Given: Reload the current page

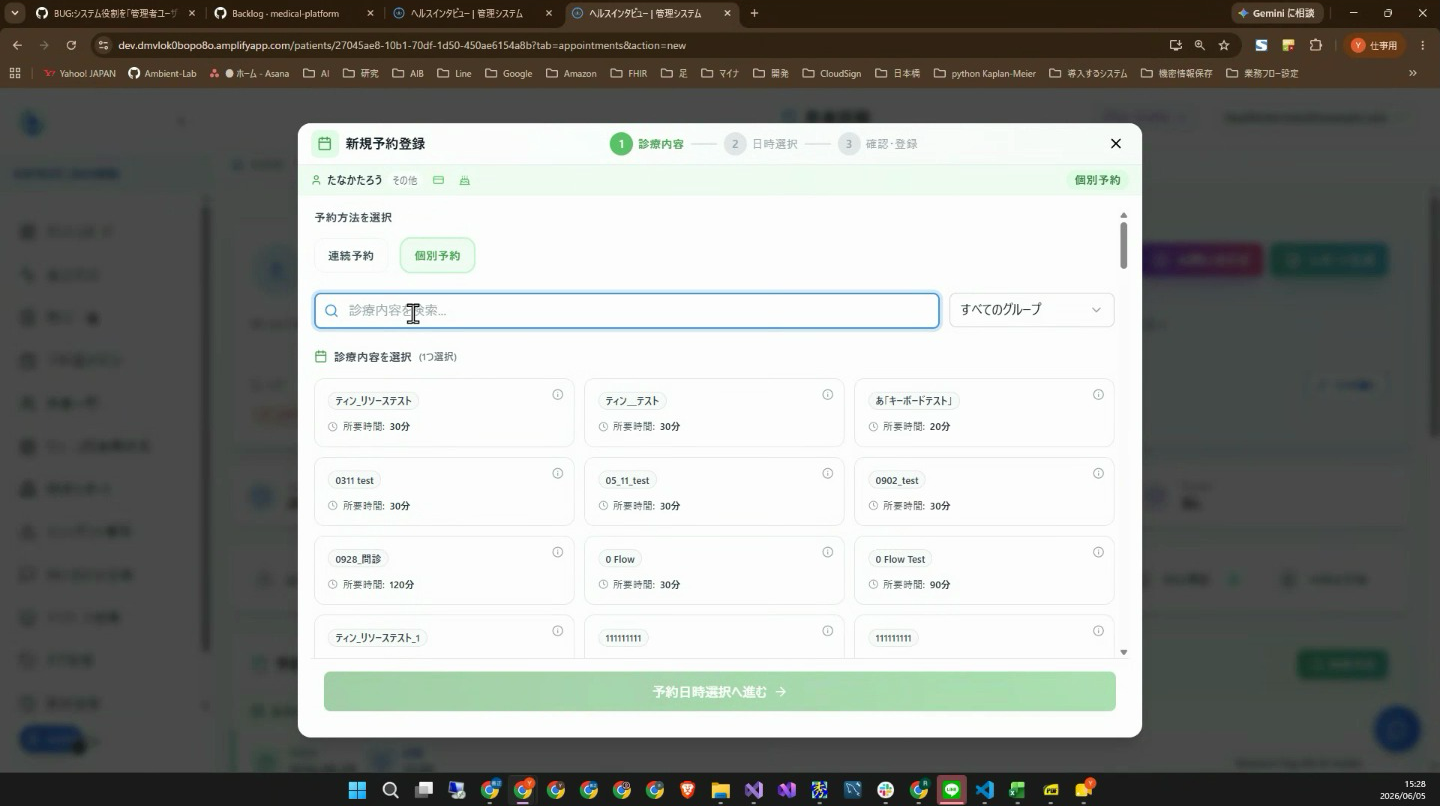Looking at the screenshot, I should 71,45.
